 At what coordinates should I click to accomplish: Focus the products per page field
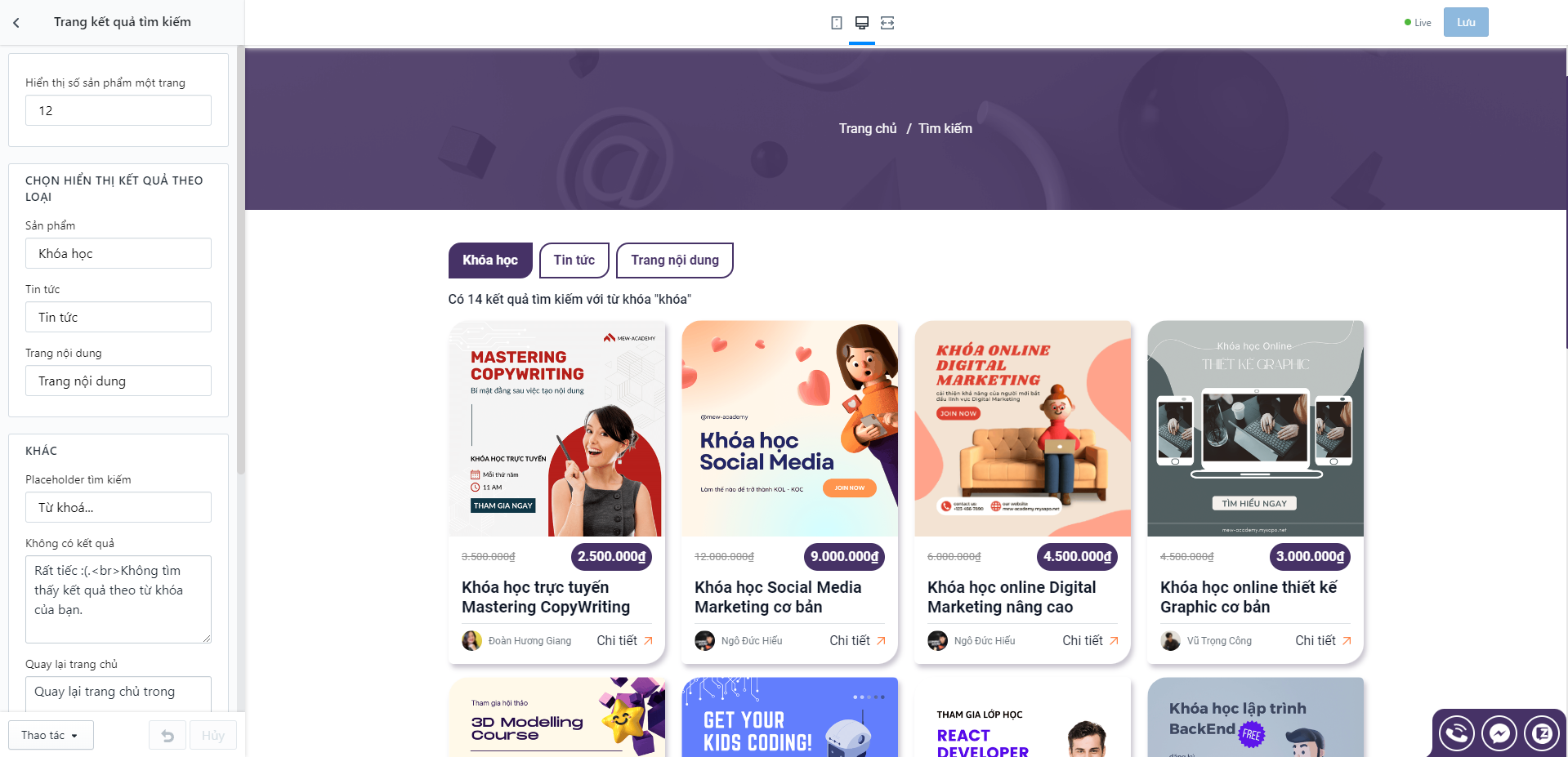coord(118,110)
